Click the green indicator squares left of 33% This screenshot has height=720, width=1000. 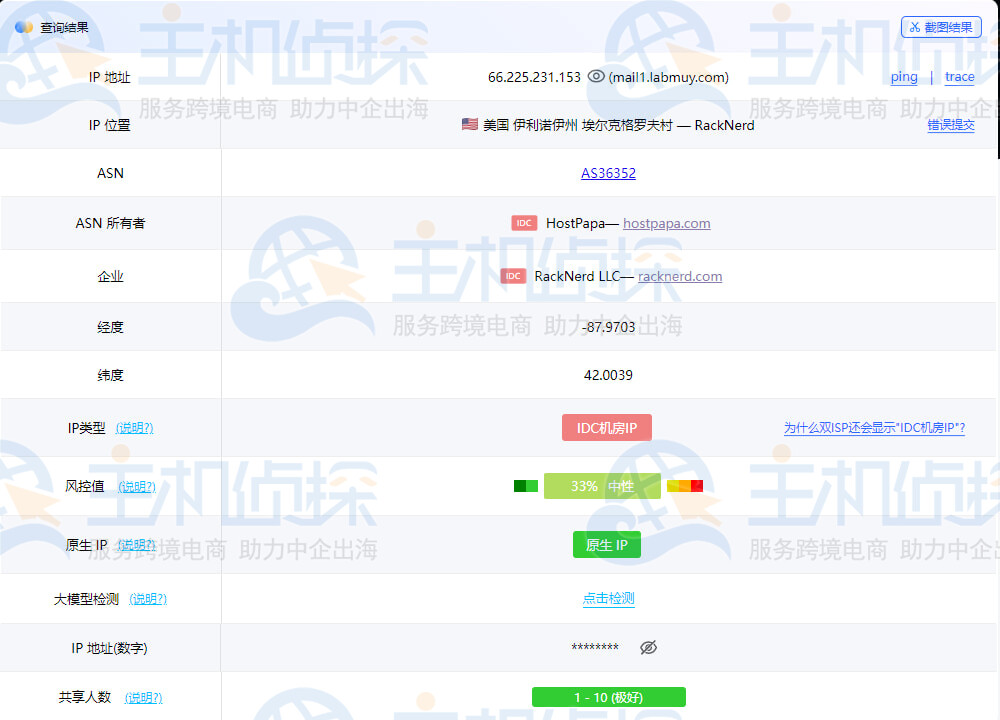coord(524,485)
